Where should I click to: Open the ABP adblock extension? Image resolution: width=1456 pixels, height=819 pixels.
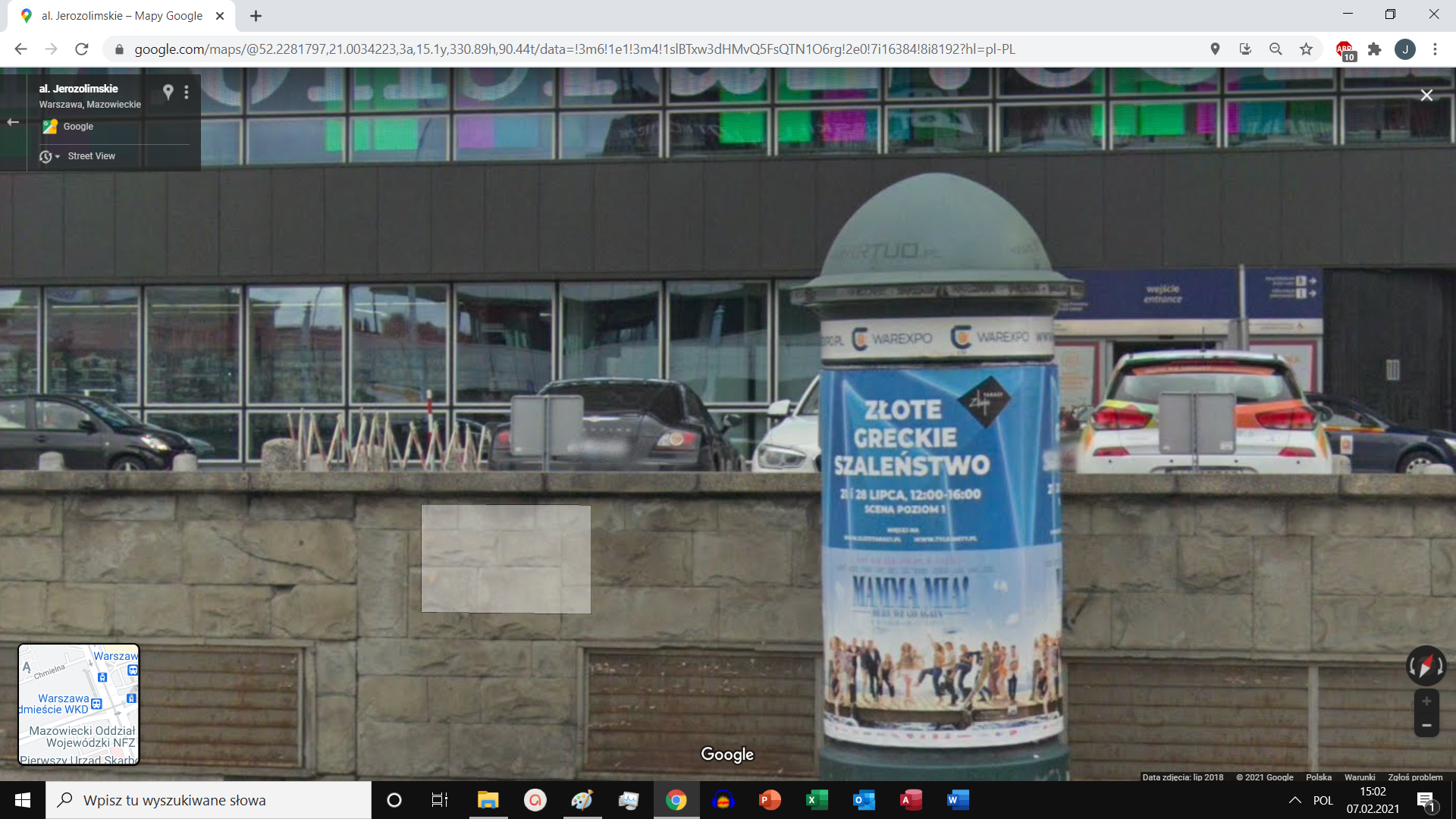coord(1345,50)
